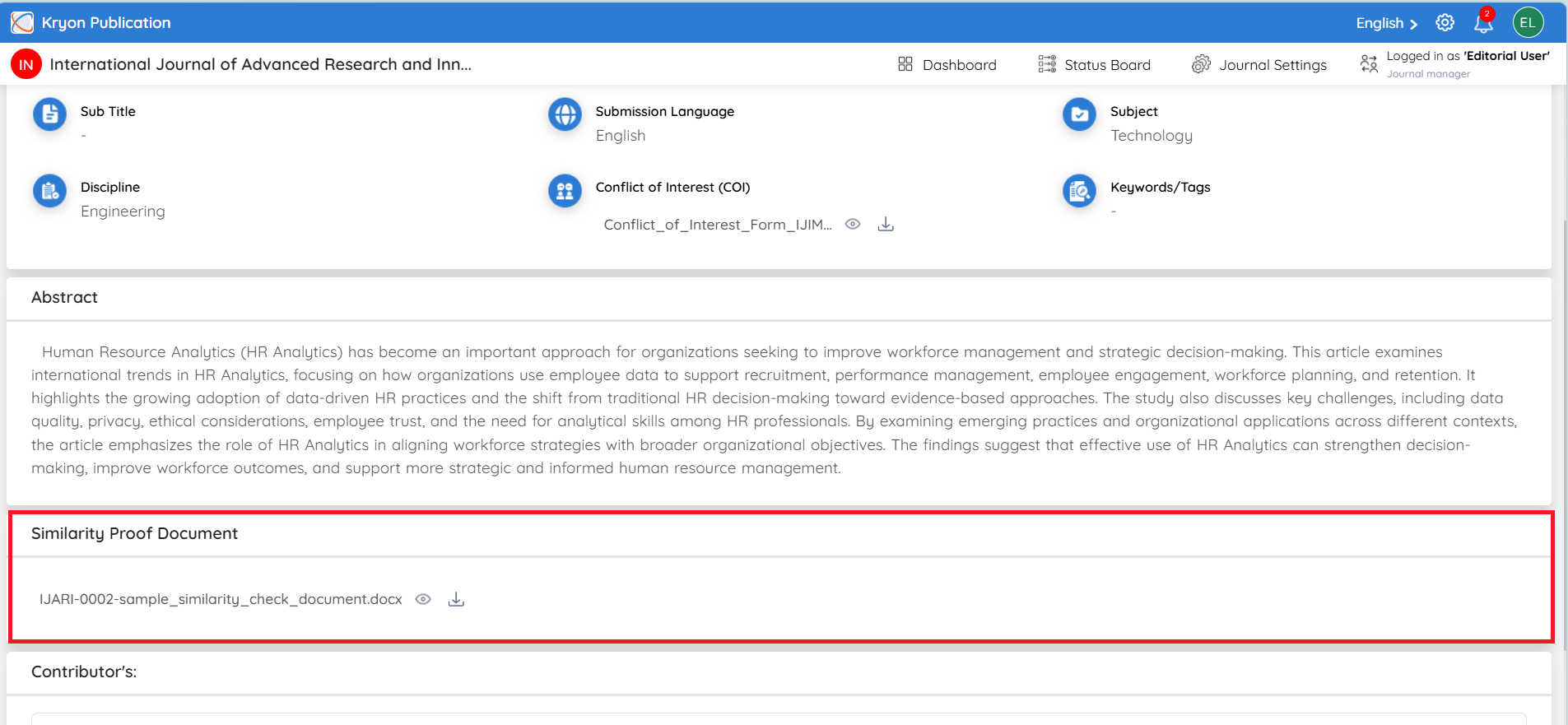Screen dimensions: 1568x725
Task: Preview the similarity check document via eye icon
Action: point(423,599)
